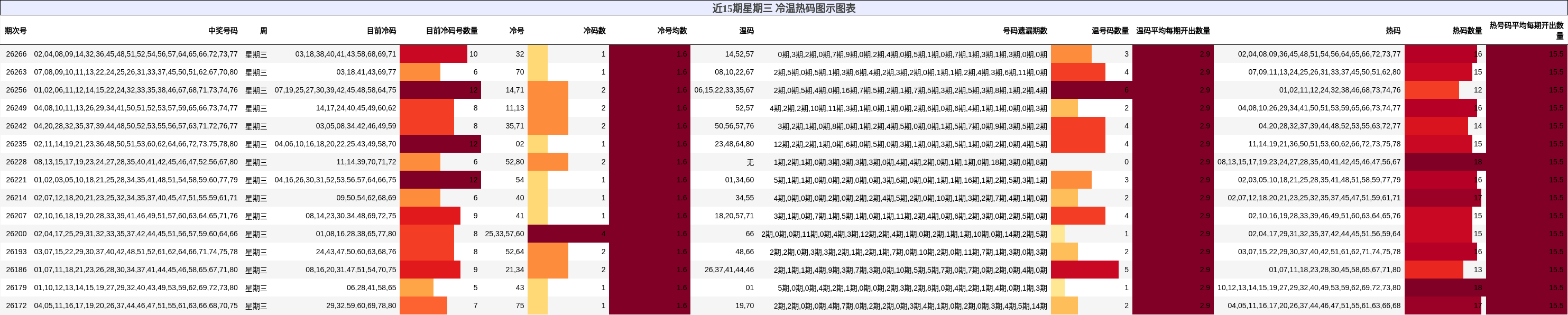Click the 温码平均每期开出数量 column header
This screenshot has height=315, width=1568.
1173,31
